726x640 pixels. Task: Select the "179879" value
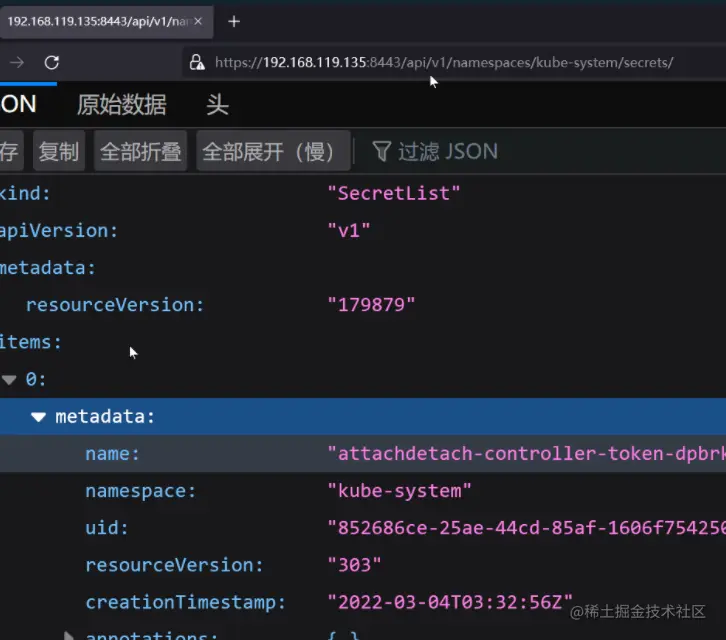point(371,305)
